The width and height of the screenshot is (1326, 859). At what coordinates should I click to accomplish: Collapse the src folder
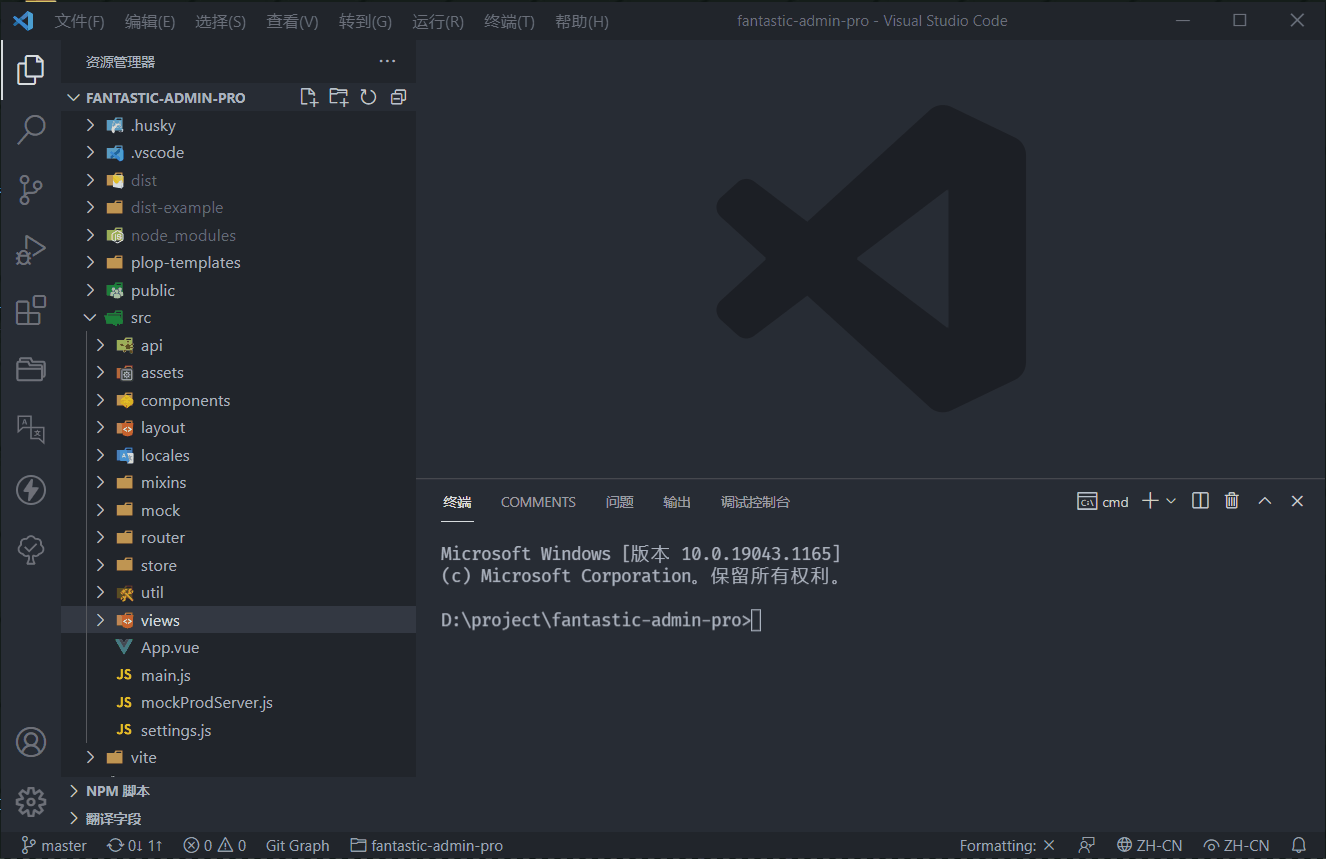pos(91,318)
